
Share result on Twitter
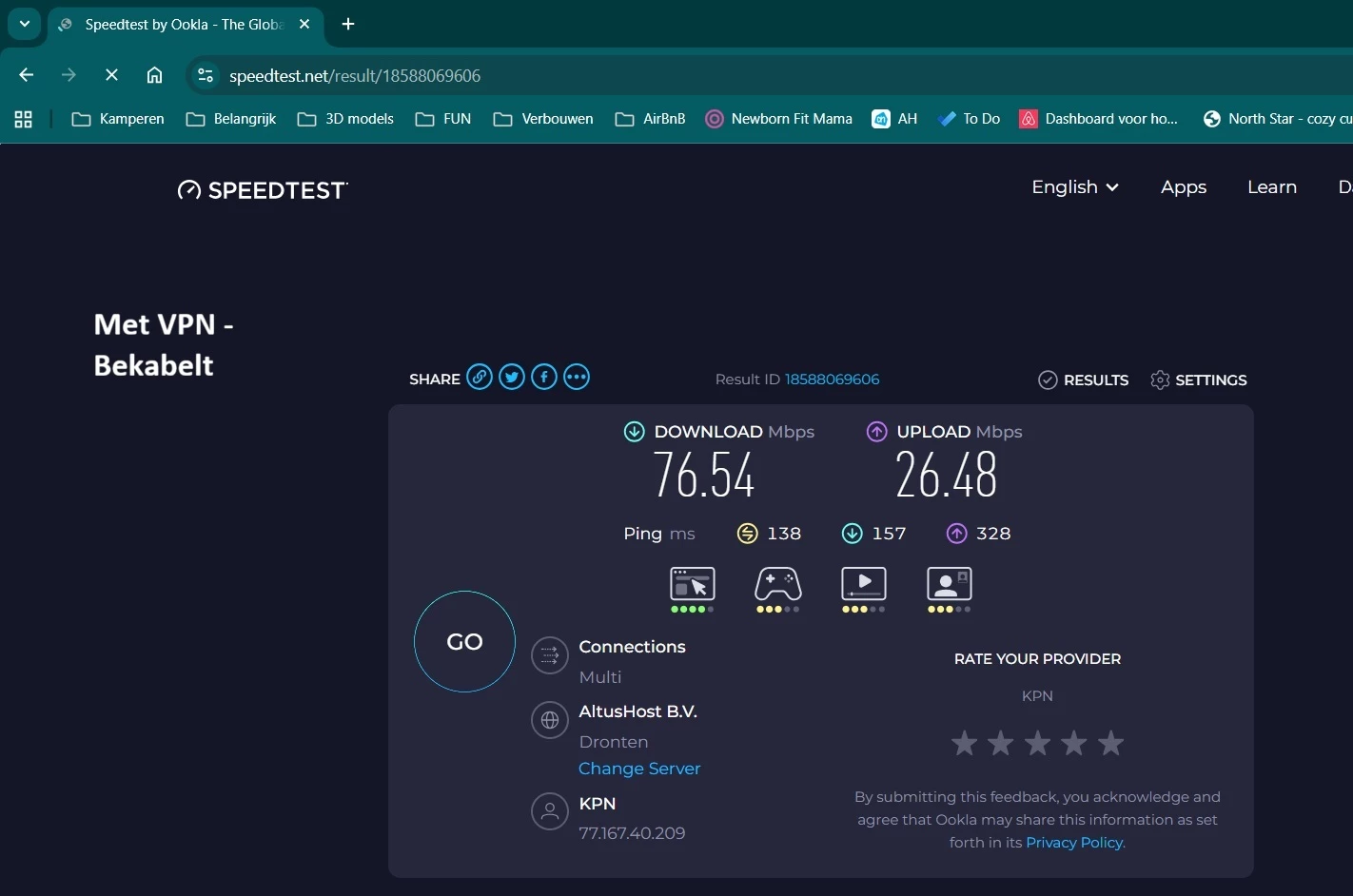click(x=512, y=378)
